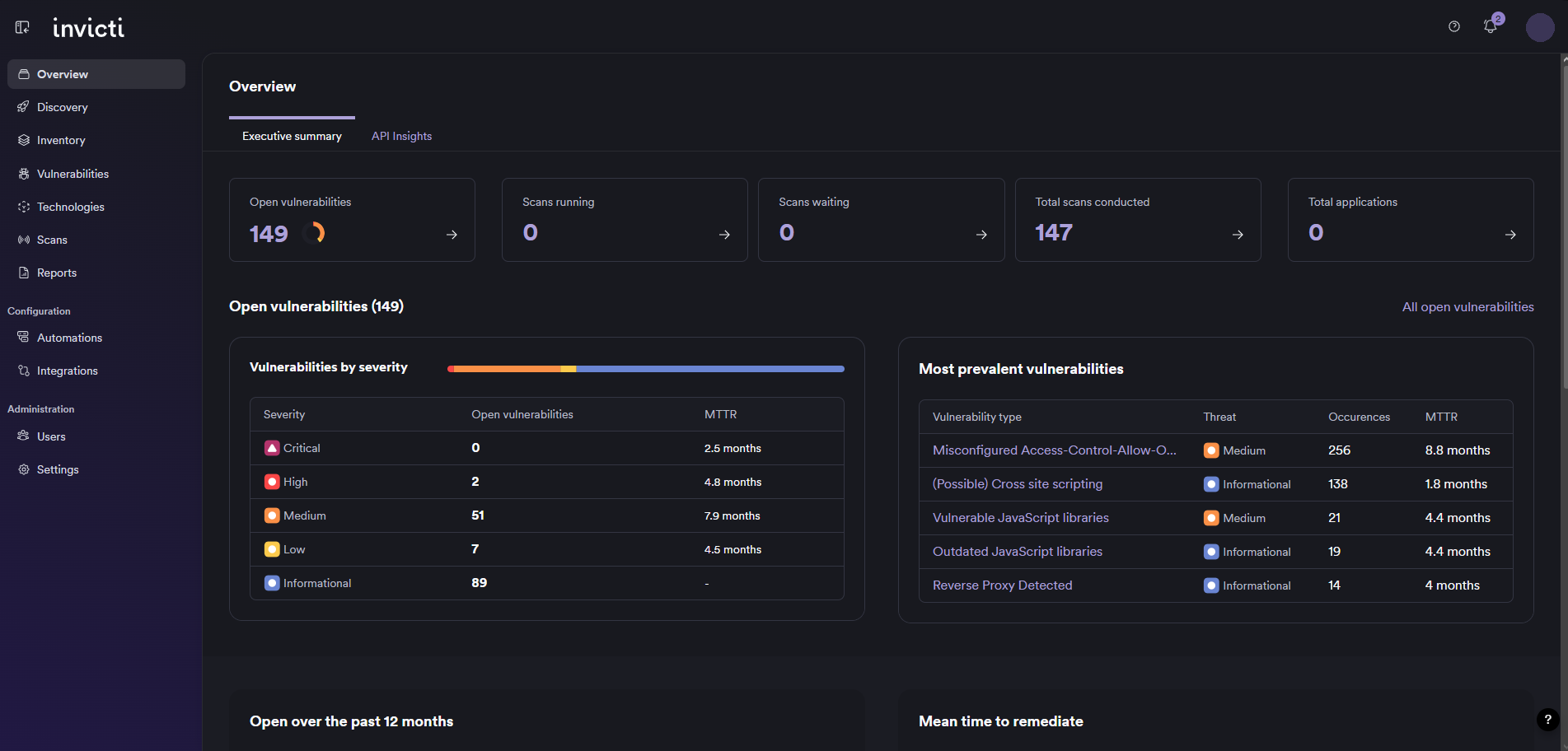This screenshot has height=751, width=1568.
Task: Click the arrow on Open vulnerabilities card
Action: (452, 235)
